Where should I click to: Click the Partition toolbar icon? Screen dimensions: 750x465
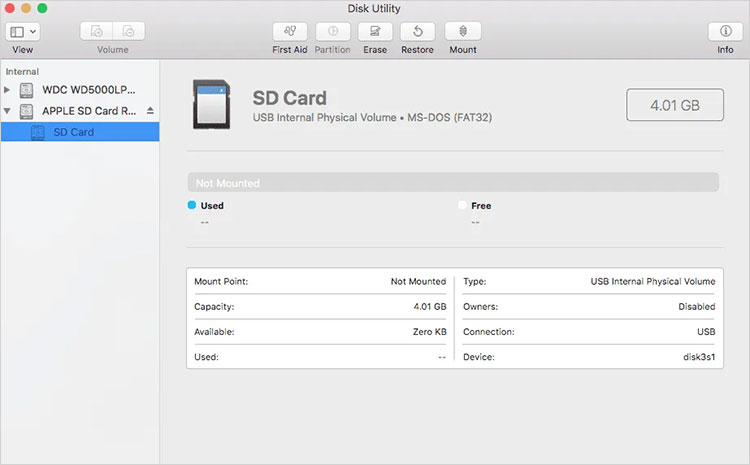[x=332, y=32]
